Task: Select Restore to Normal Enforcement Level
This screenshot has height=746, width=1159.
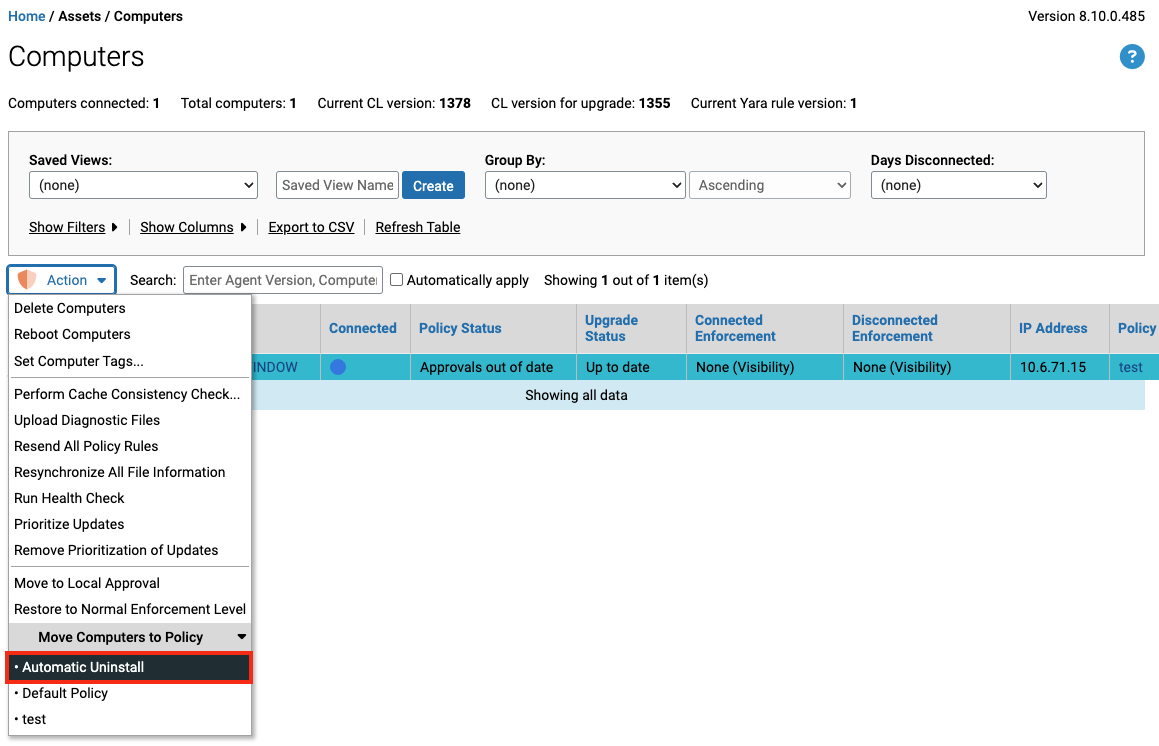Action: coord(129,609)
